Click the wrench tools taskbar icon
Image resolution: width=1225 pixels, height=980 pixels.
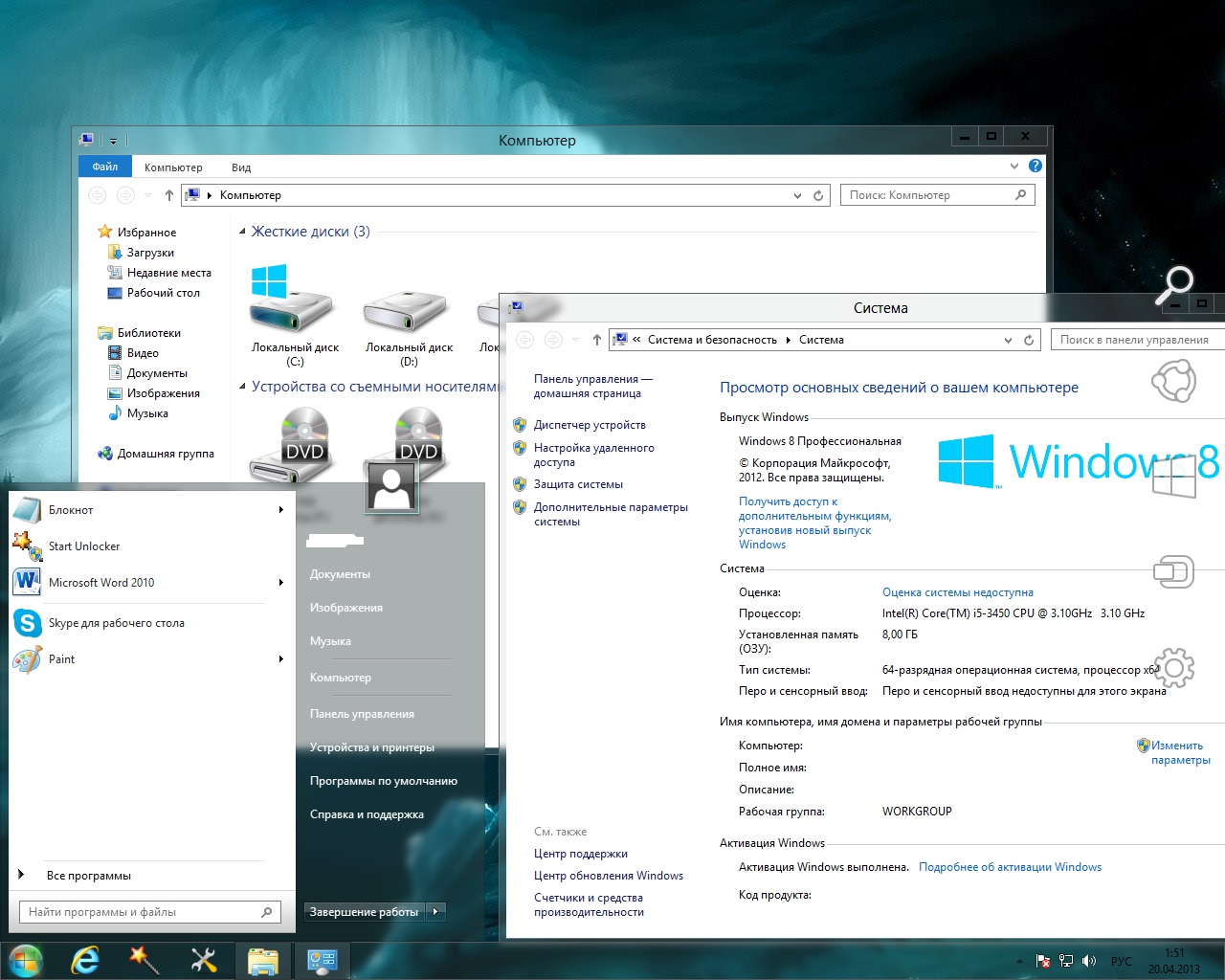click(x=203, y=960)
